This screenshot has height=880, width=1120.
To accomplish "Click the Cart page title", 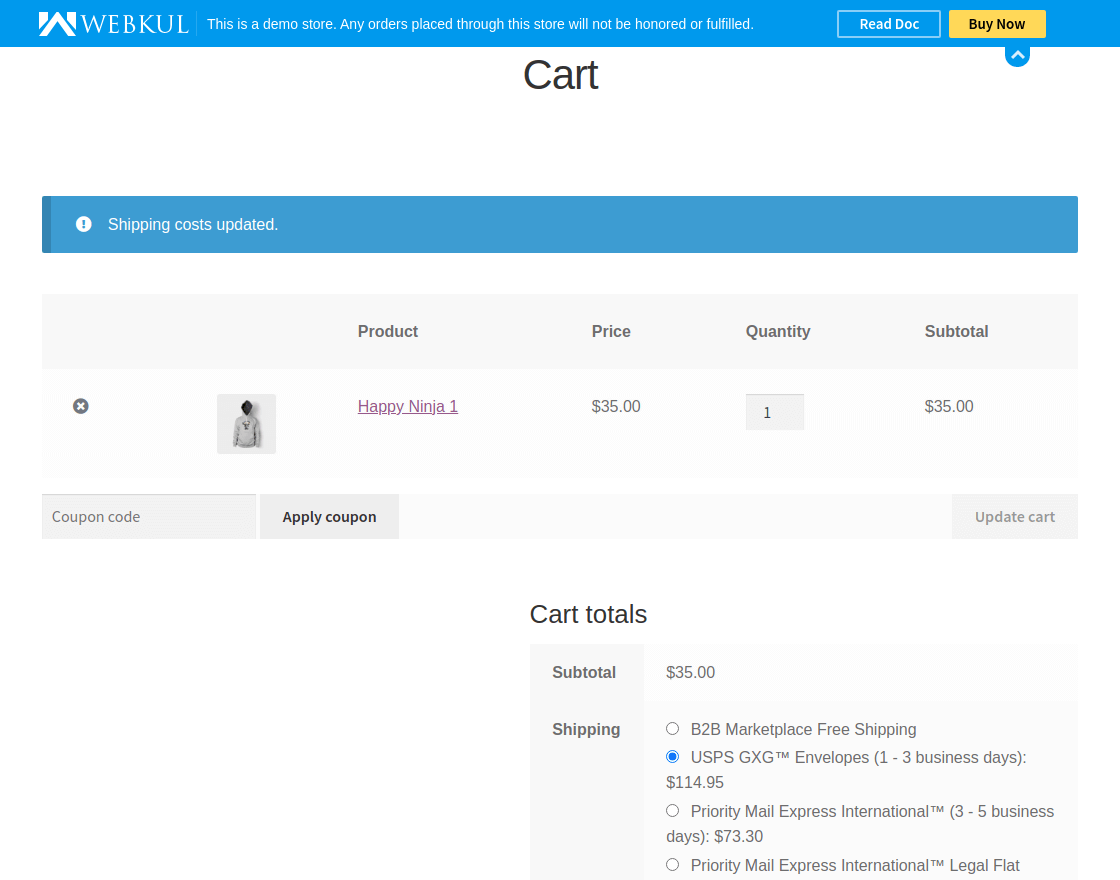I will pos(560,75).
